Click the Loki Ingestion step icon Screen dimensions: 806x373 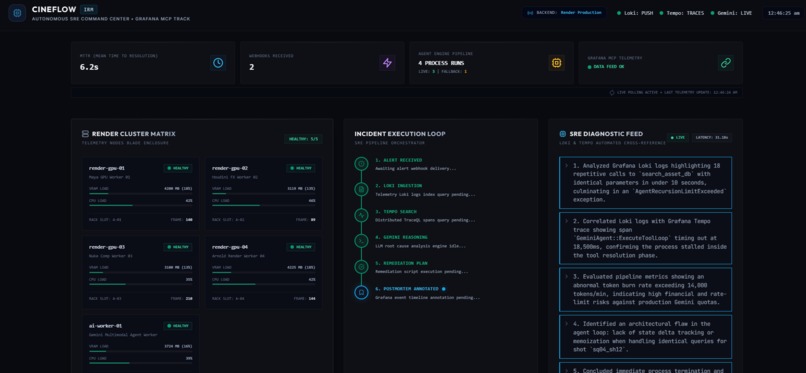pos(361,190)
